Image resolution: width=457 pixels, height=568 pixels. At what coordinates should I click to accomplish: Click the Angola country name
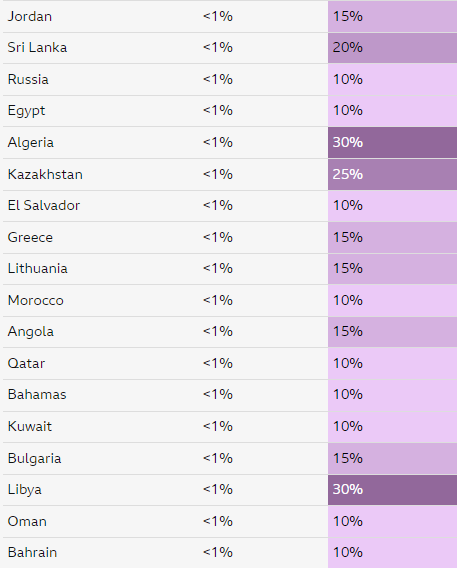point(31,332)
